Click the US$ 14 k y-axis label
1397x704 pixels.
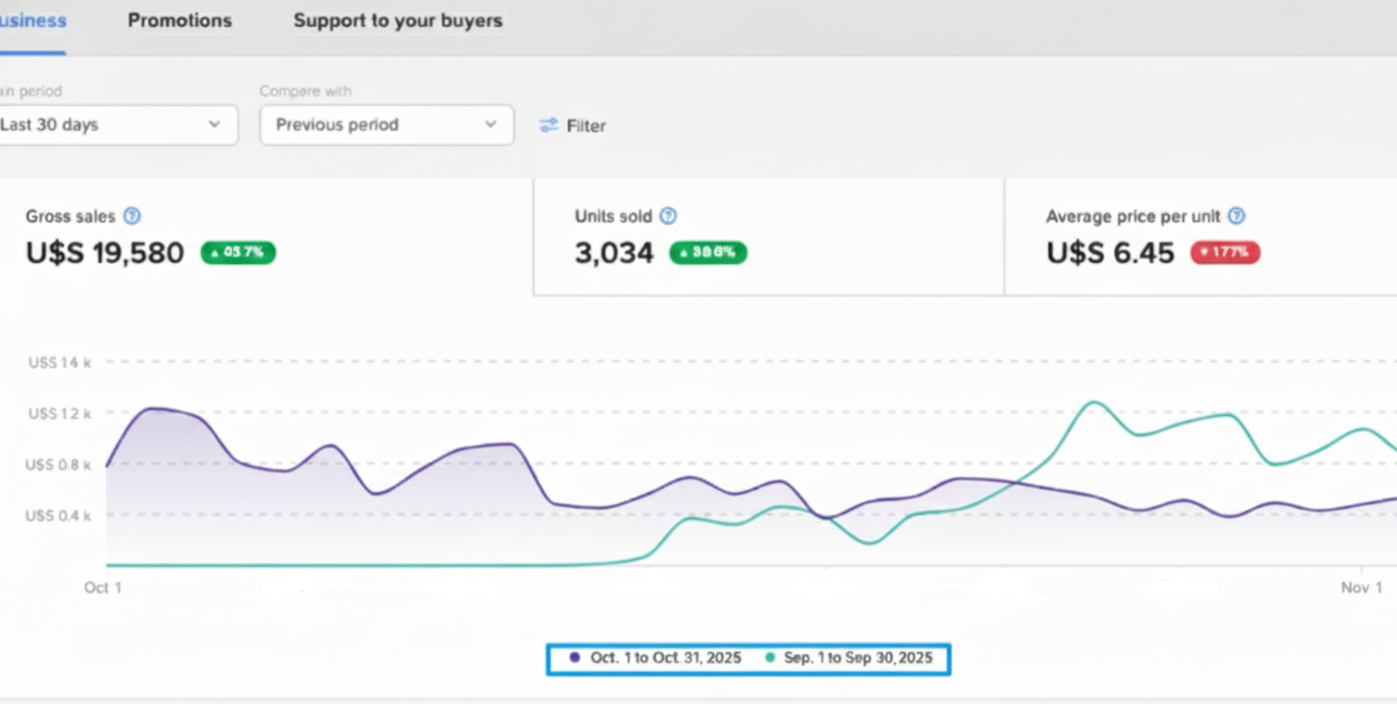(60, 362)
